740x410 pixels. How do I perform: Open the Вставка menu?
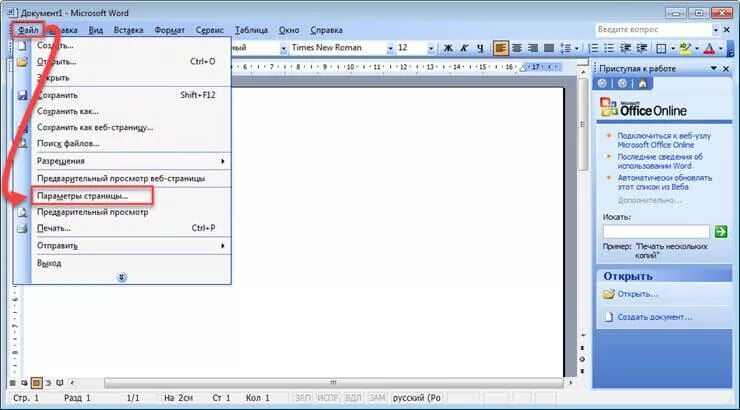point(128,30)
